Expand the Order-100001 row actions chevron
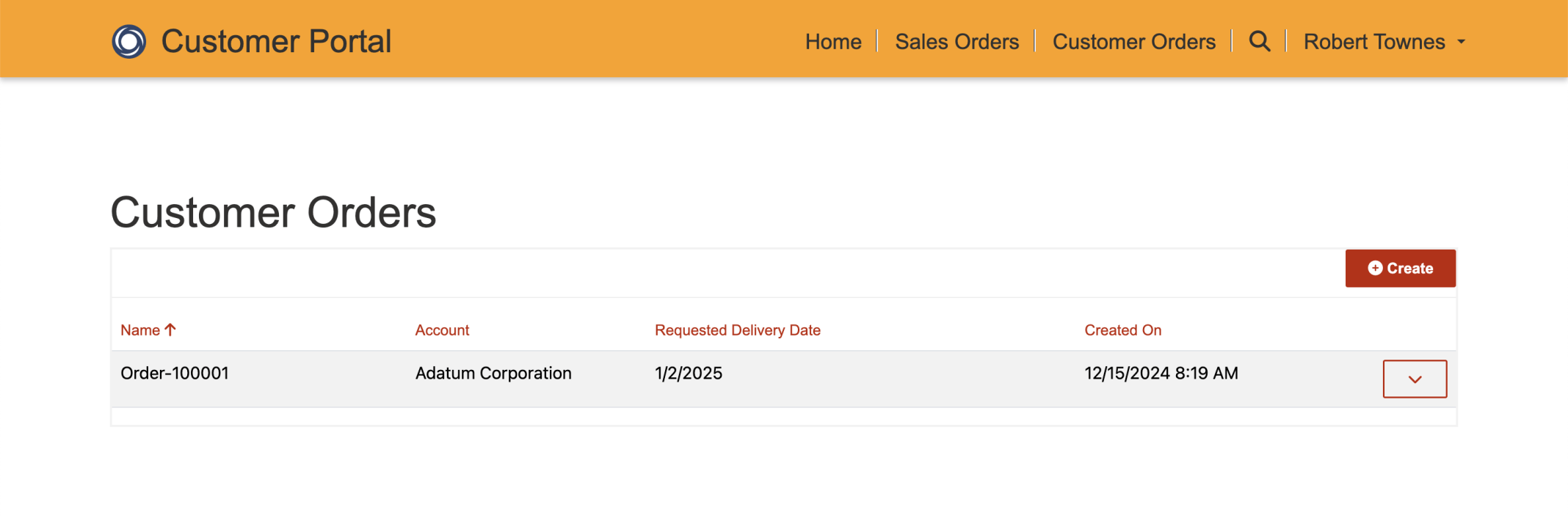Image resolution: width=1568 pixels, height=516 pixels. (1415, 379)
